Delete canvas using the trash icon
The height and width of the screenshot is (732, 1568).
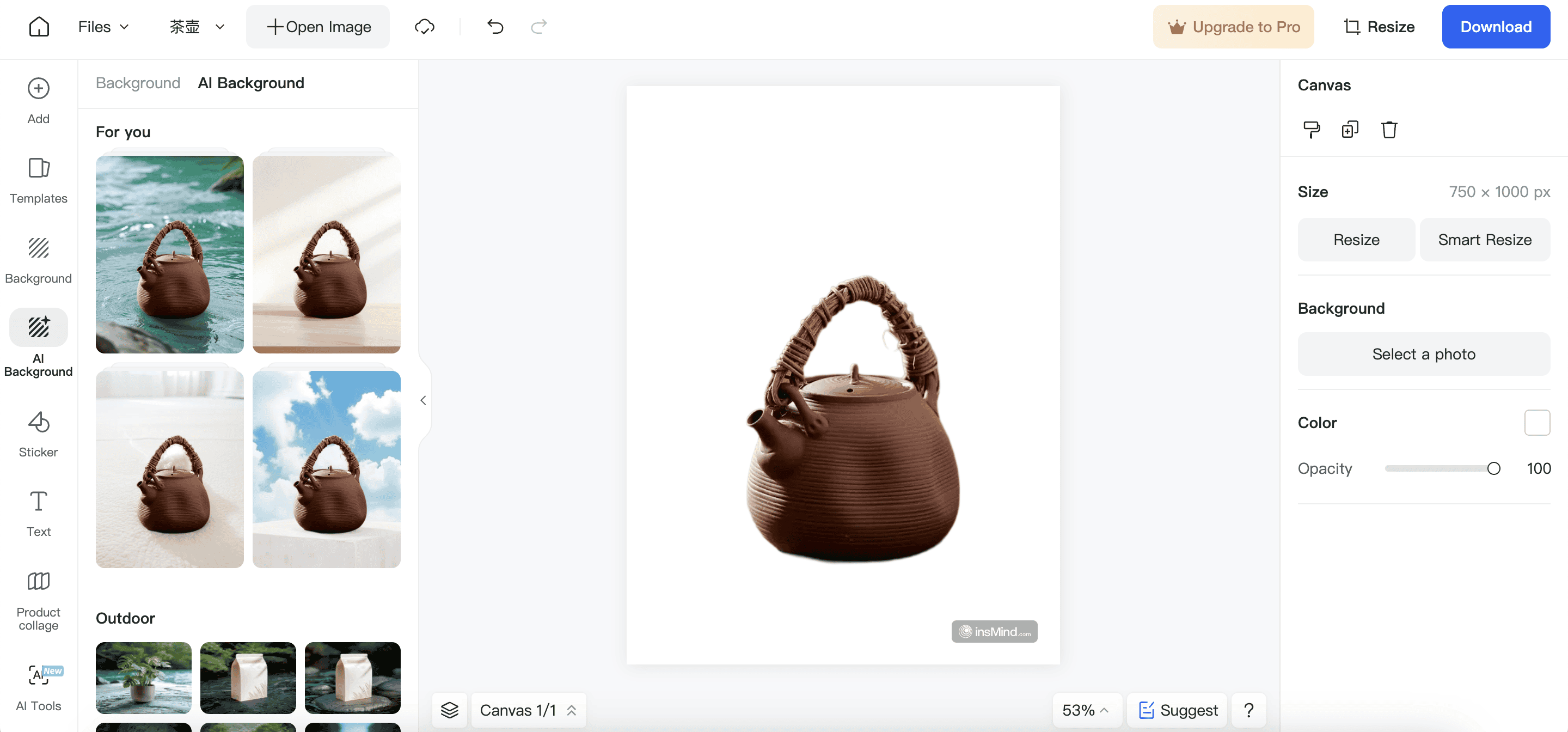(1388, 130)
